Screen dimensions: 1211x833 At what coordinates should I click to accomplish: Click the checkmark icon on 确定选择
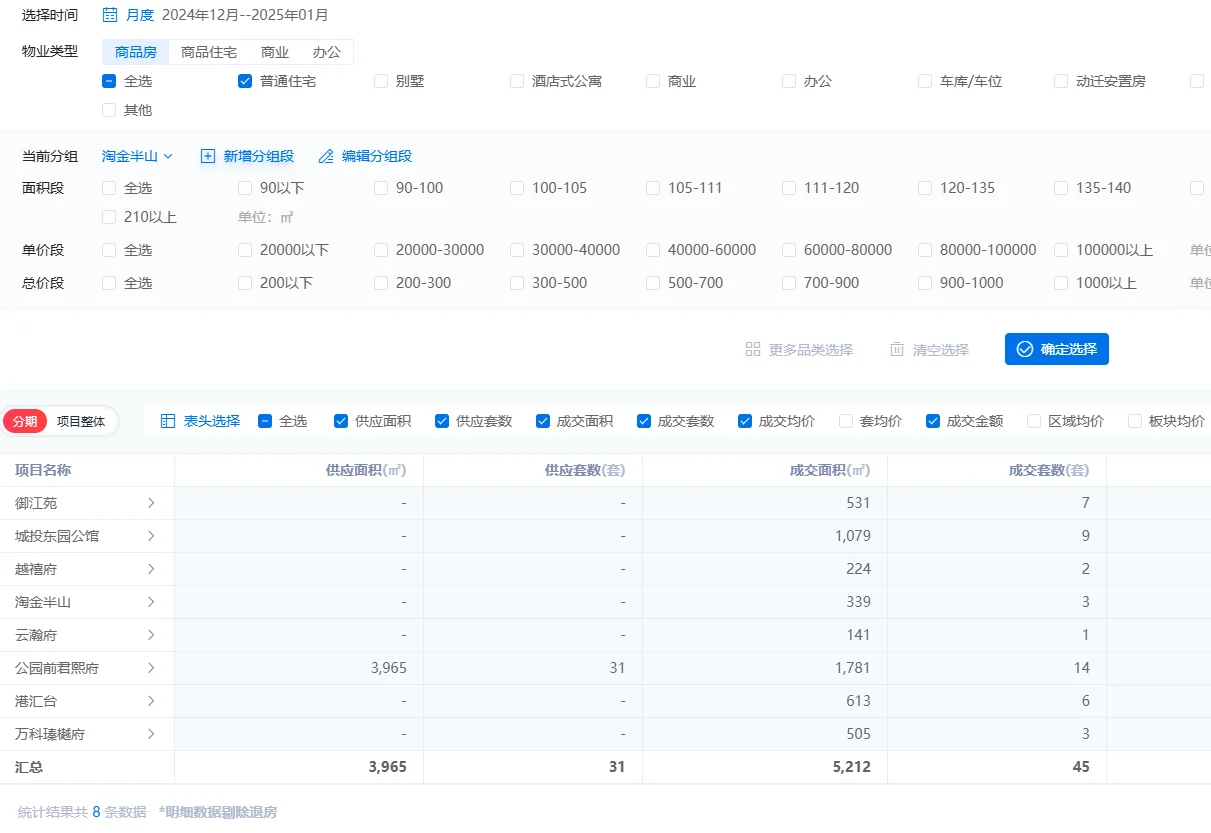[x=1024, y=349]
